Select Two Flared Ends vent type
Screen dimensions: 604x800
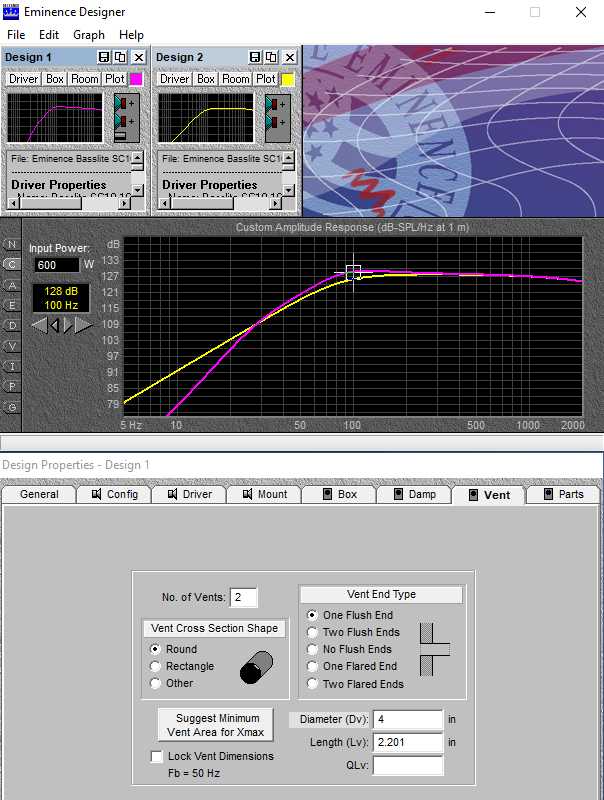(x=356, y=684)
